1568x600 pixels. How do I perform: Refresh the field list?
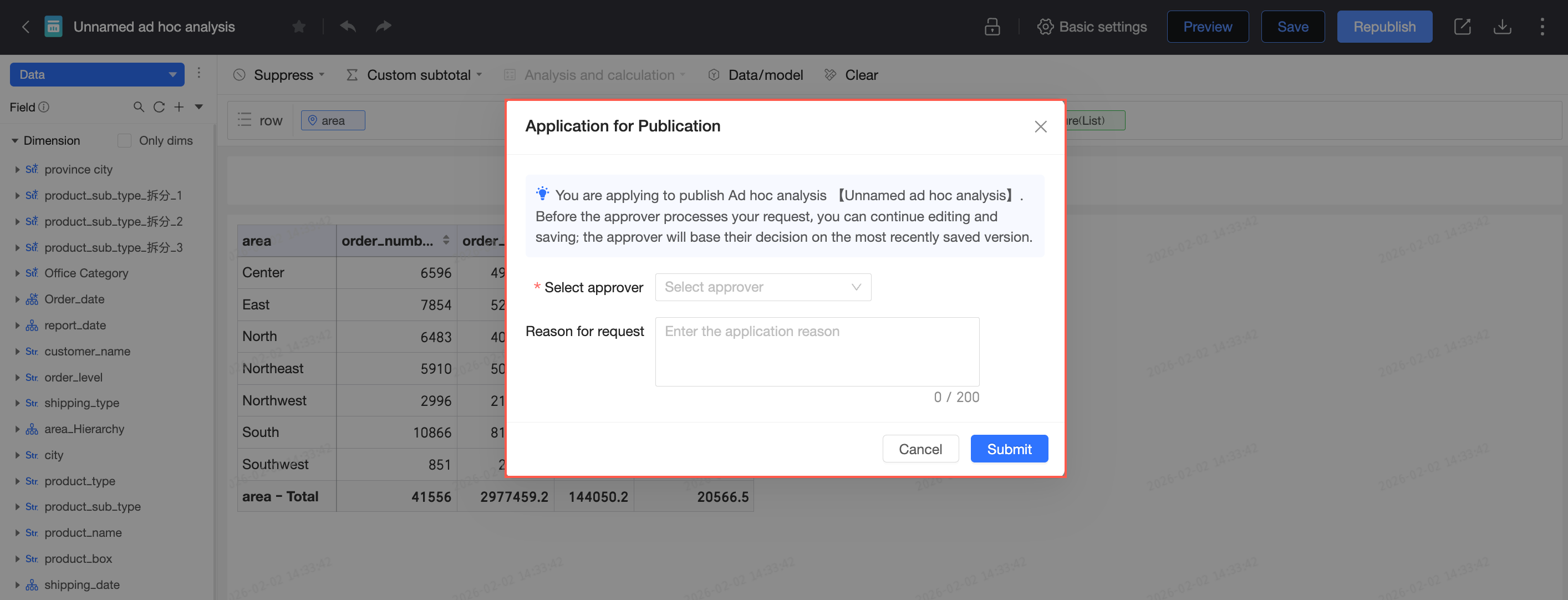(x=159, y=107)
